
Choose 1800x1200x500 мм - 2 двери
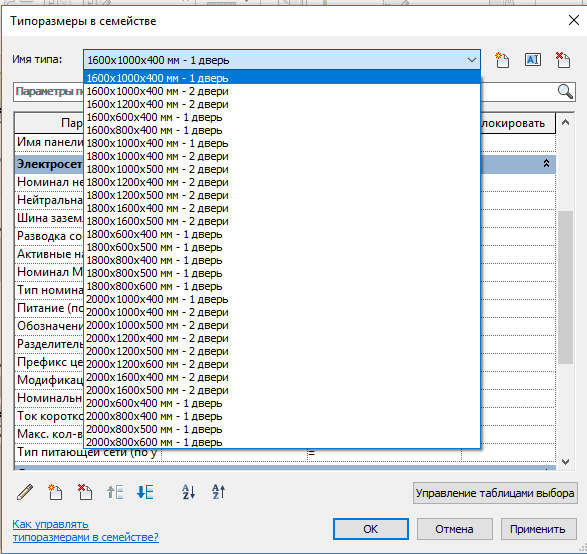pos(282,195)
